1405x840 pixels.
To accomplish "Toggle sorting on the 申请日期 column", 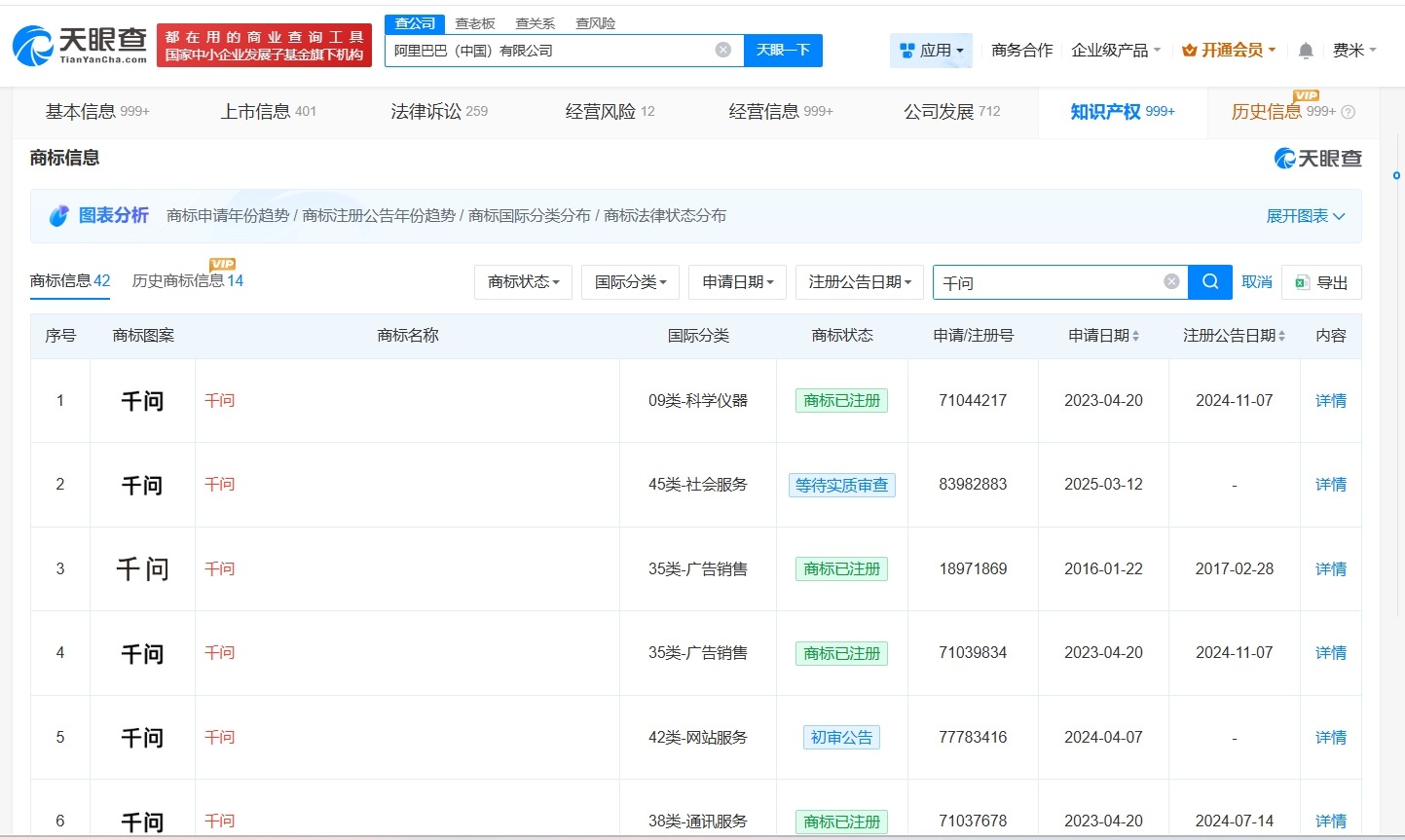I will [1133, 335].
